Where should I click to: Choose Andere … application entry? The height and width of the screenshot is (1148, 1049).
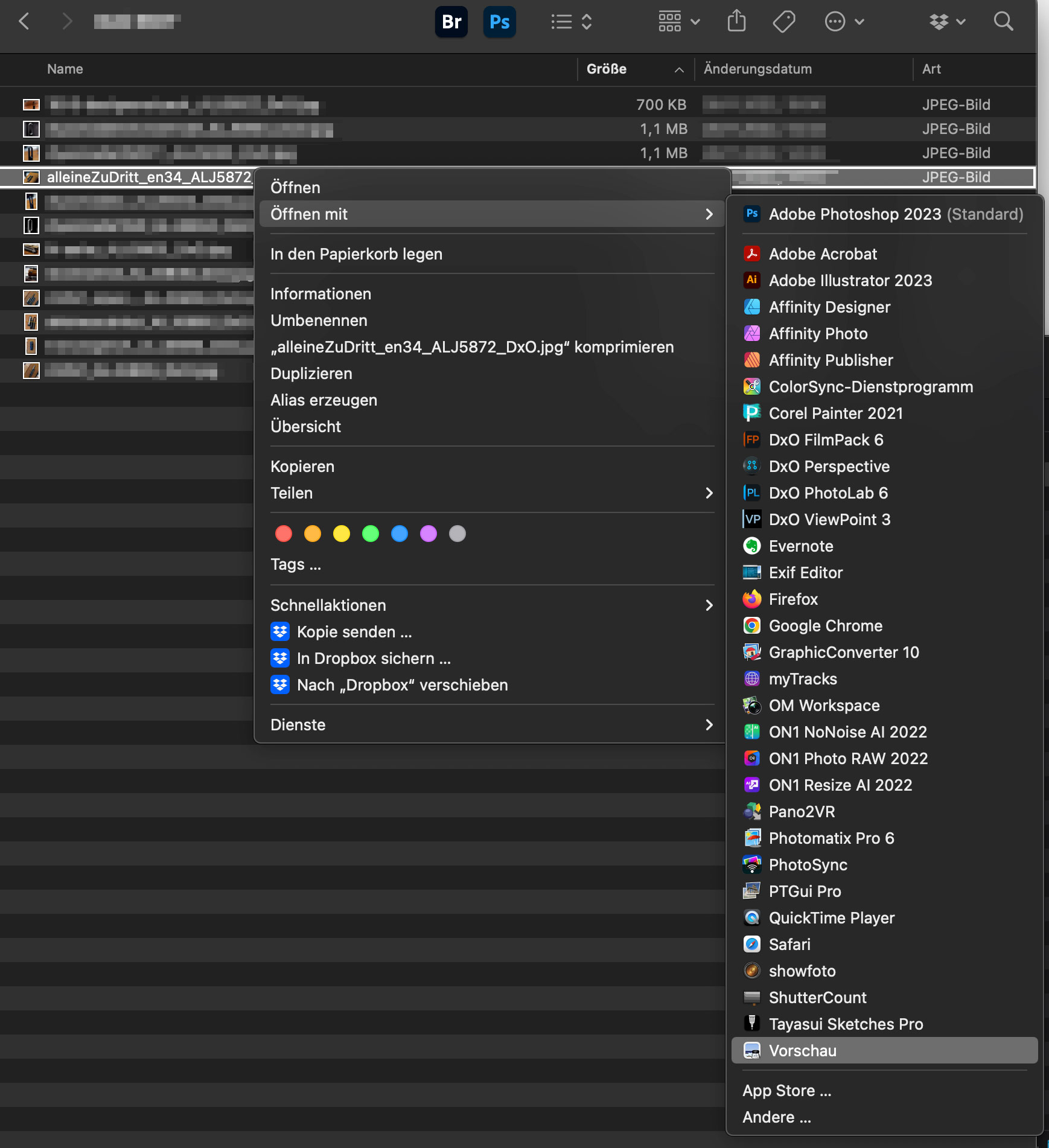[884, 1117]
